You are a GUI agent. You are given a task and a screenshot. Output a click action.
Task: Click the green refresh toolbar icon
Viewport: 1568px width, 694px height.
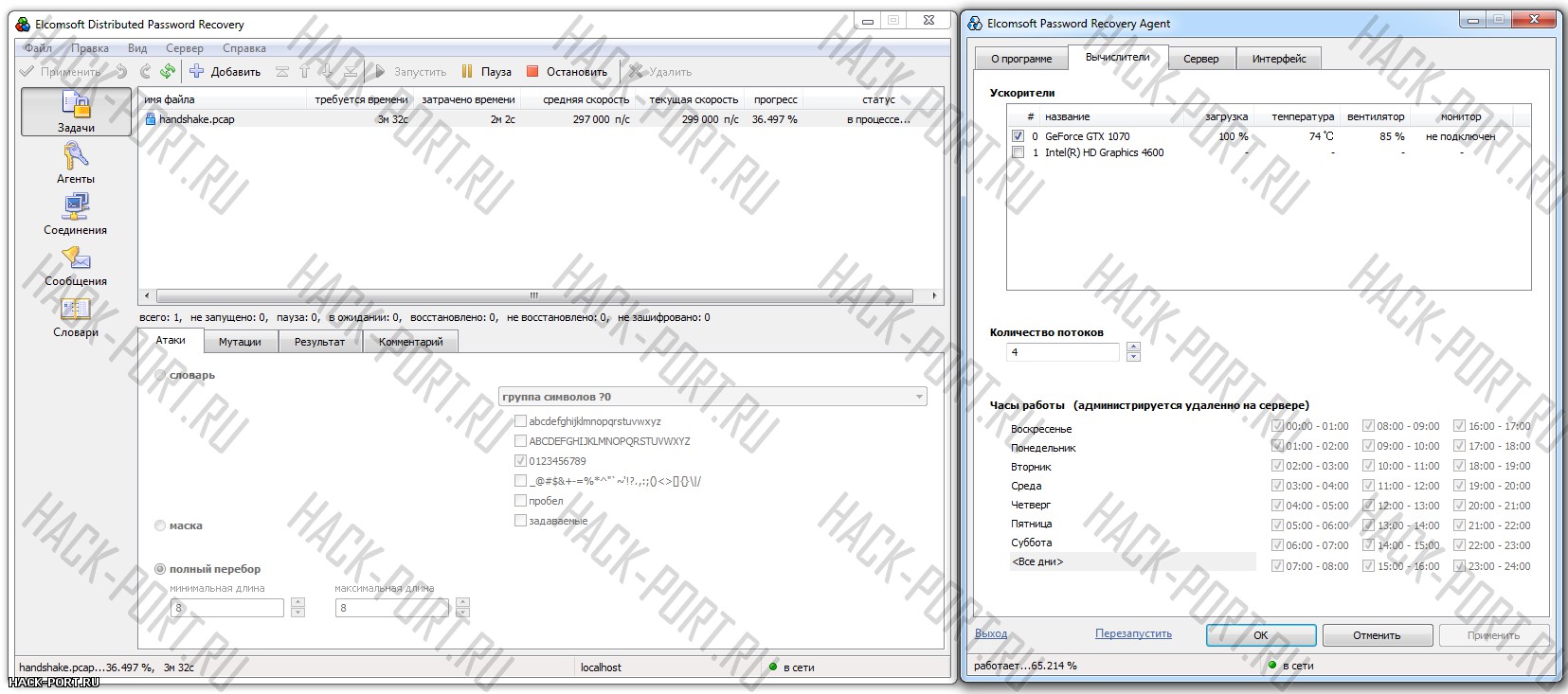point(168,71)
